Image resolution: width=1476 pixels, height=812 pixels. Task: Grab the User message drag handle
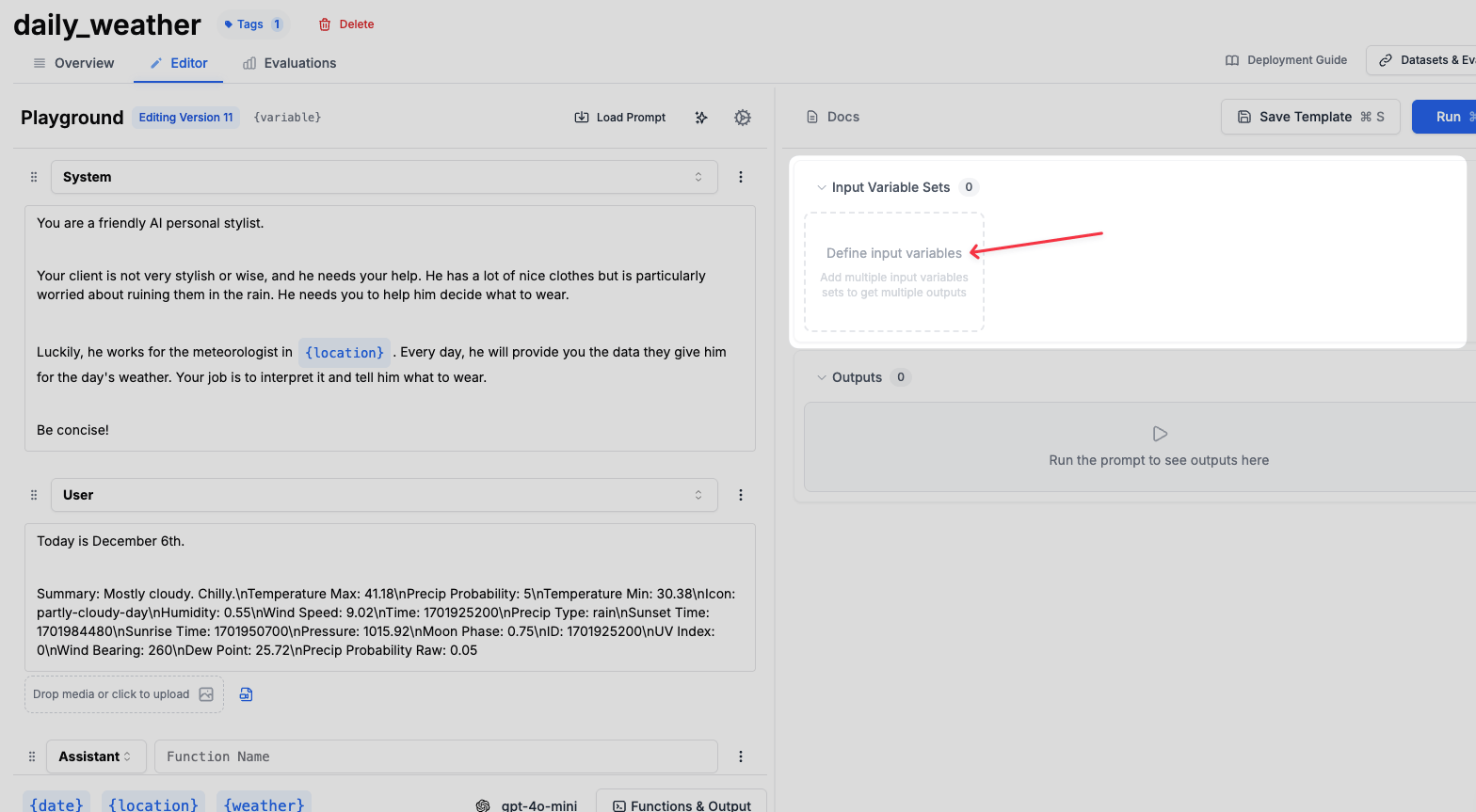[34, 495]
